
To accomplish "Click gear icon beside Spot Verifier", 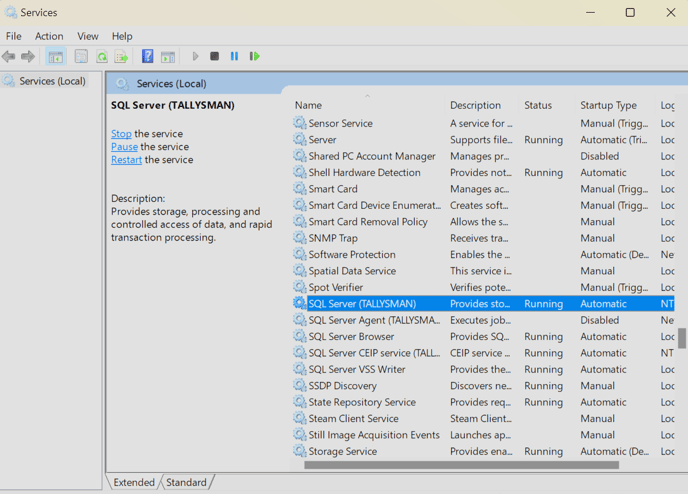I will coord(300,287).
